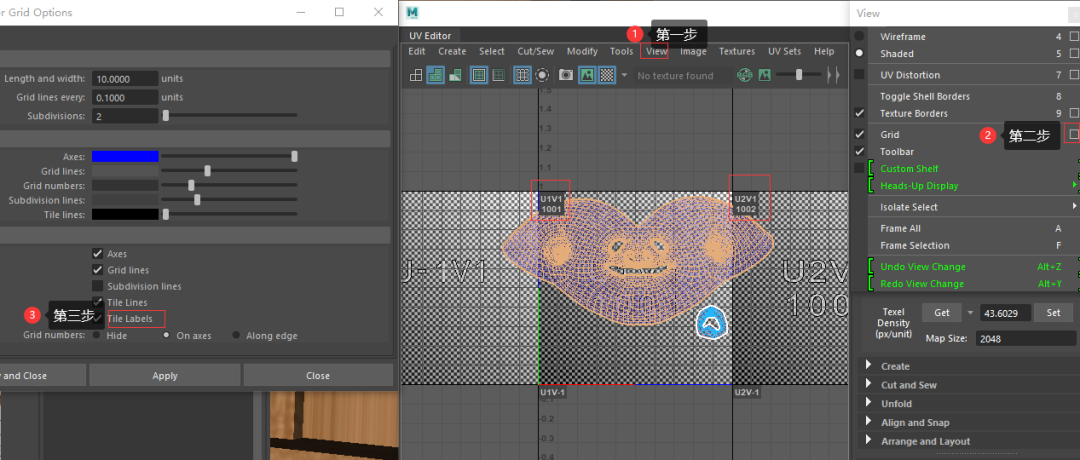Image resolution: width=1080 pixels, height=460 pixels.
Task: Click the blue Axes color swatch
Action: 125,156
